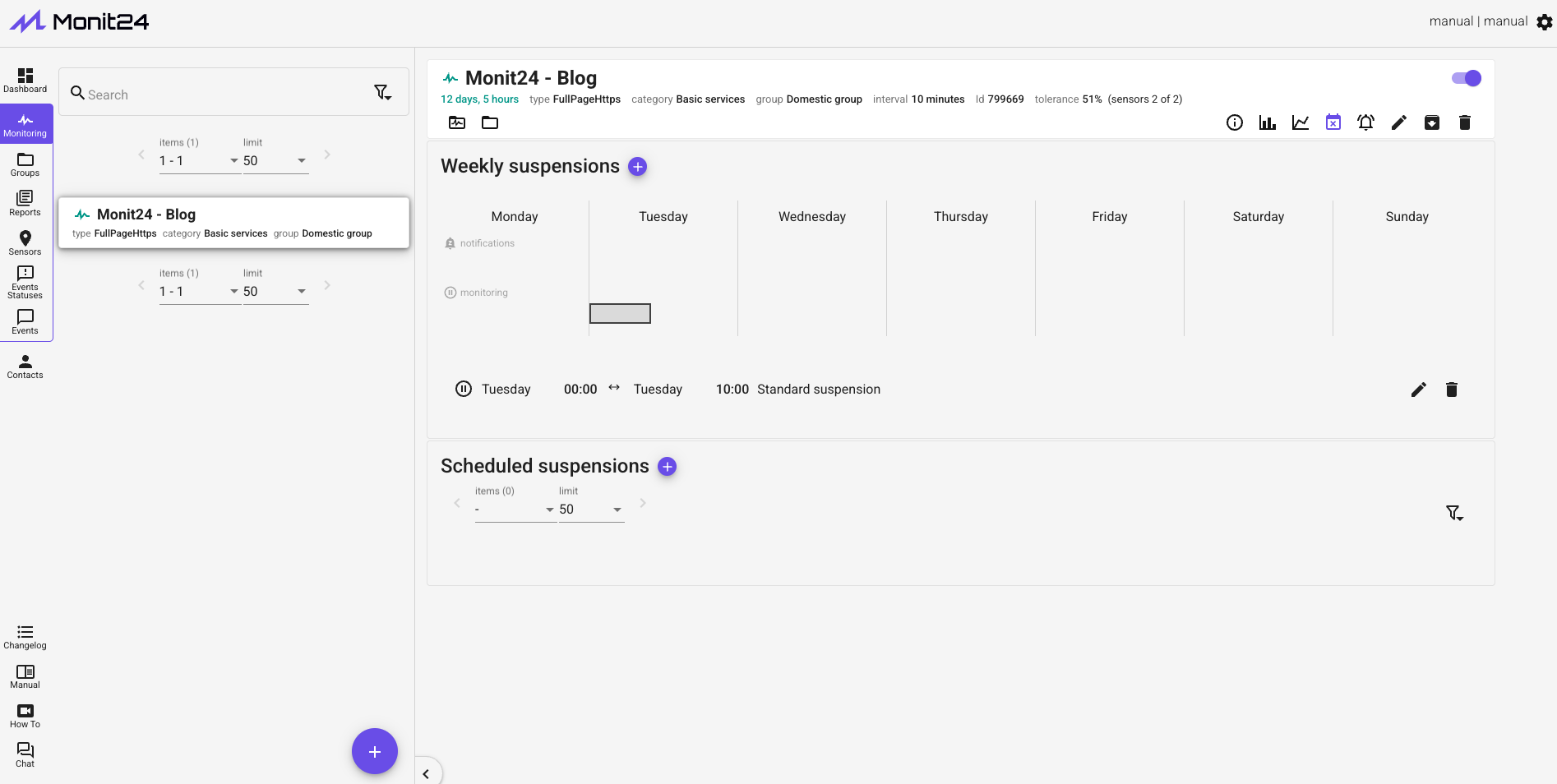This screenshot has width=1557, height=784.
Task: Go to the Dashboard section
Action: point(25,81)
